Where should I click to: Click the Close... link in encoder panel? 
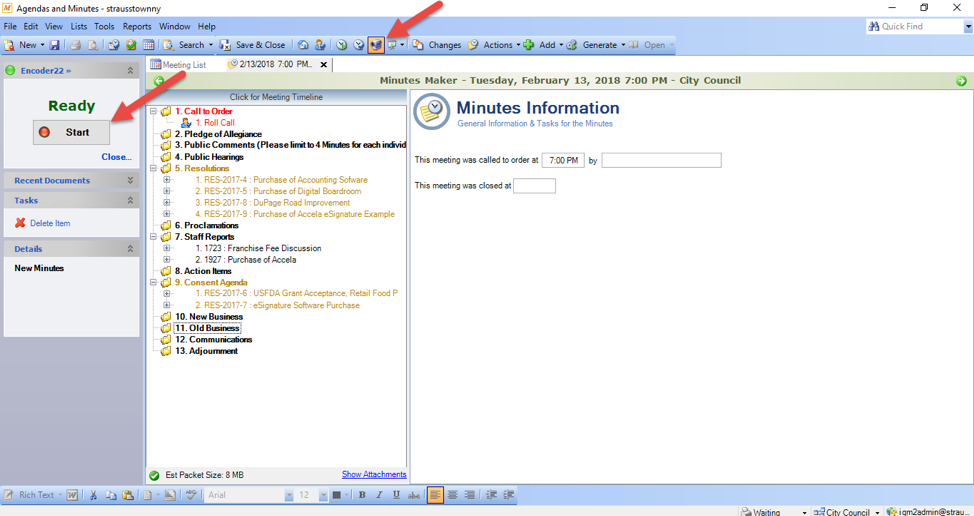(x=116, y=157)
